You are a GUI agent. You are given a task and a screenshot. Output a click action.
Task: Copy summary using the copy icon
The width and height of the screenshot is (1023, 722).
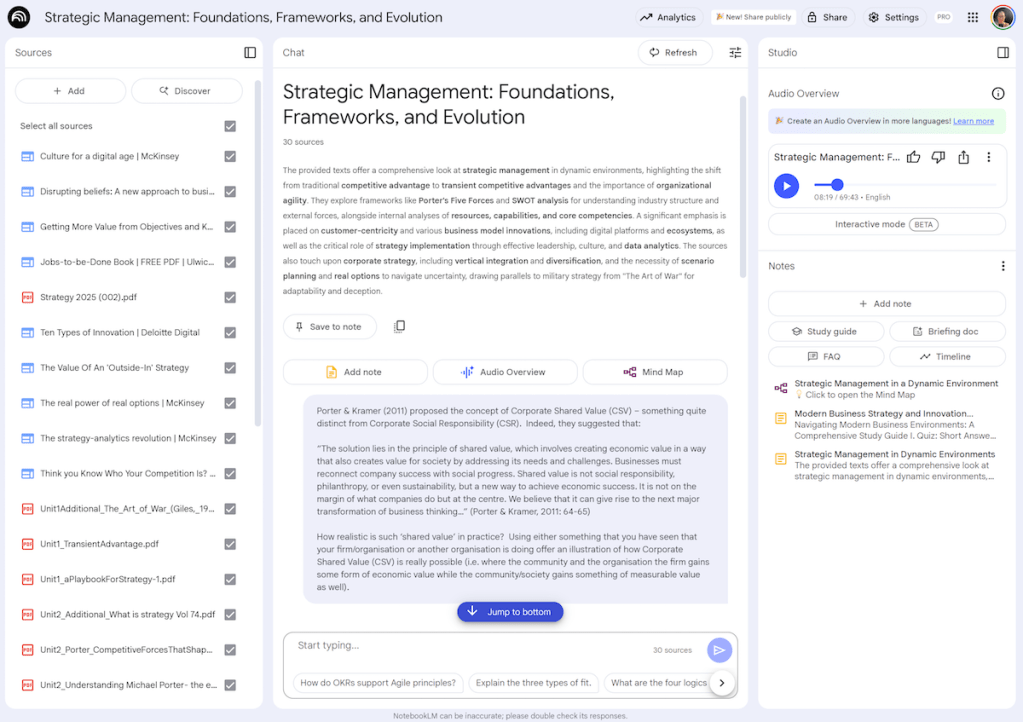click(400, 327)
